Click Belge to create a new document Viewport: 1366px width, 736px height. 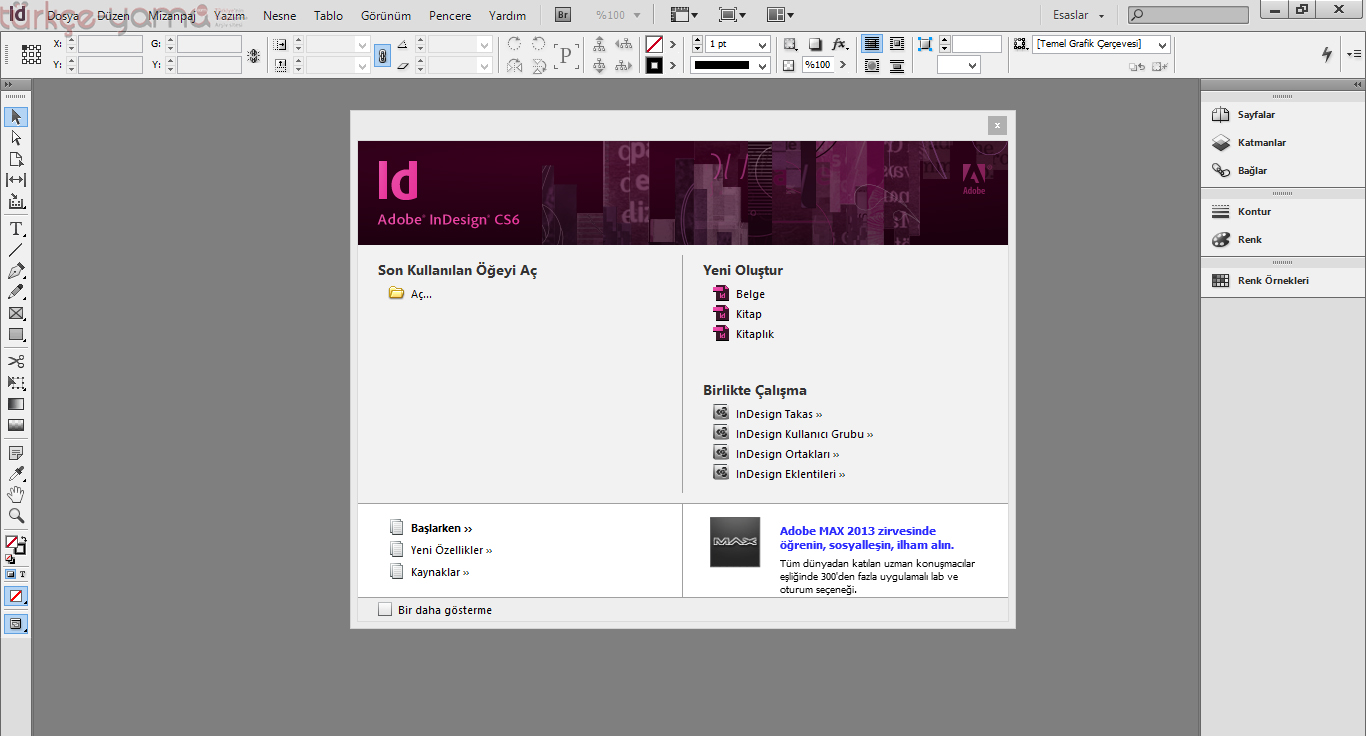[x=750, y=294]
